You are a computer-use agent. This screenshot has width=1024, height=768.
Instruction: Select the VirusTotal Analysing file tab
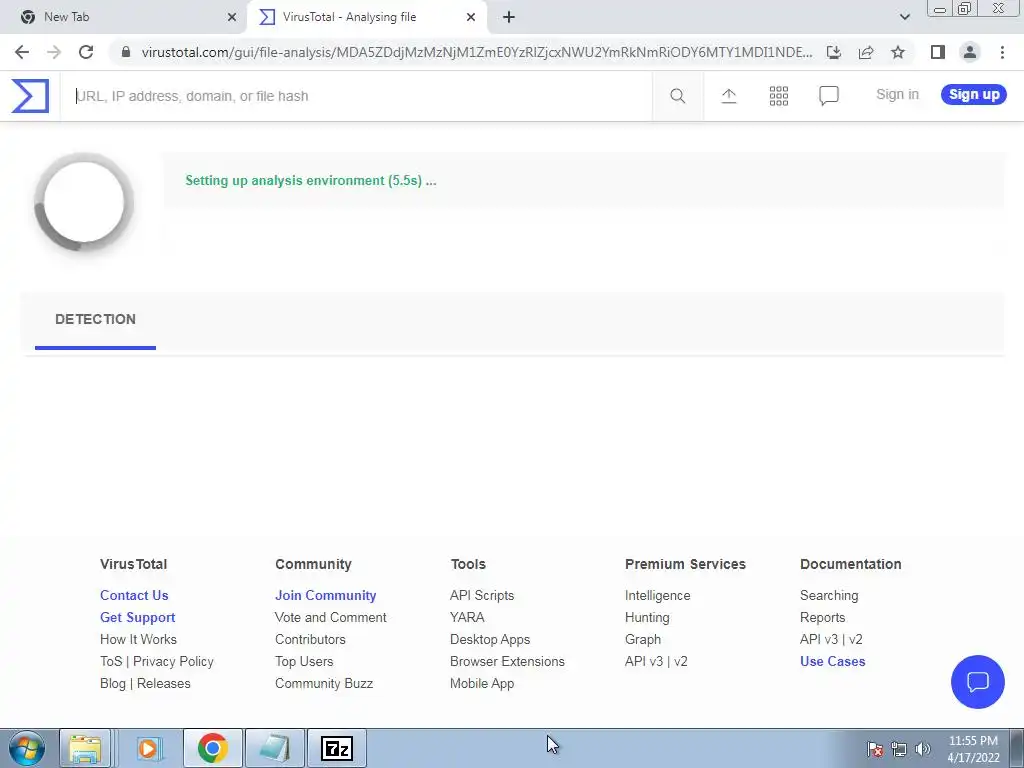(x=367, y=17)
